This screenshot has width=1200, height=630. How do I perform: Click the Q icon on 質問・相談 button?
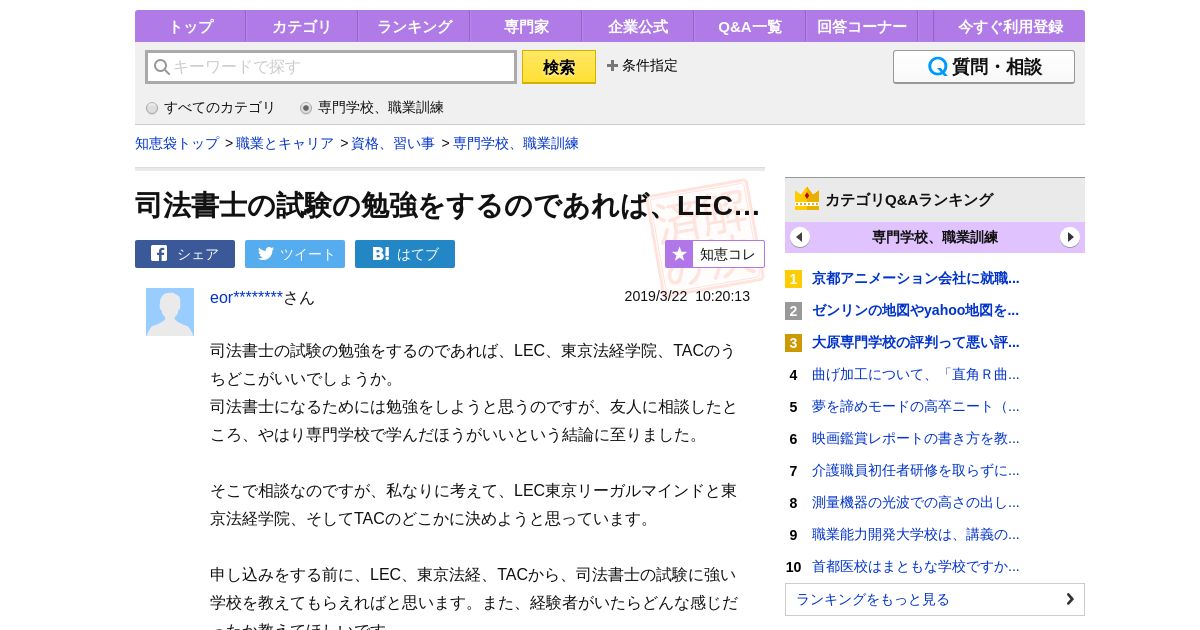[938, 67]
